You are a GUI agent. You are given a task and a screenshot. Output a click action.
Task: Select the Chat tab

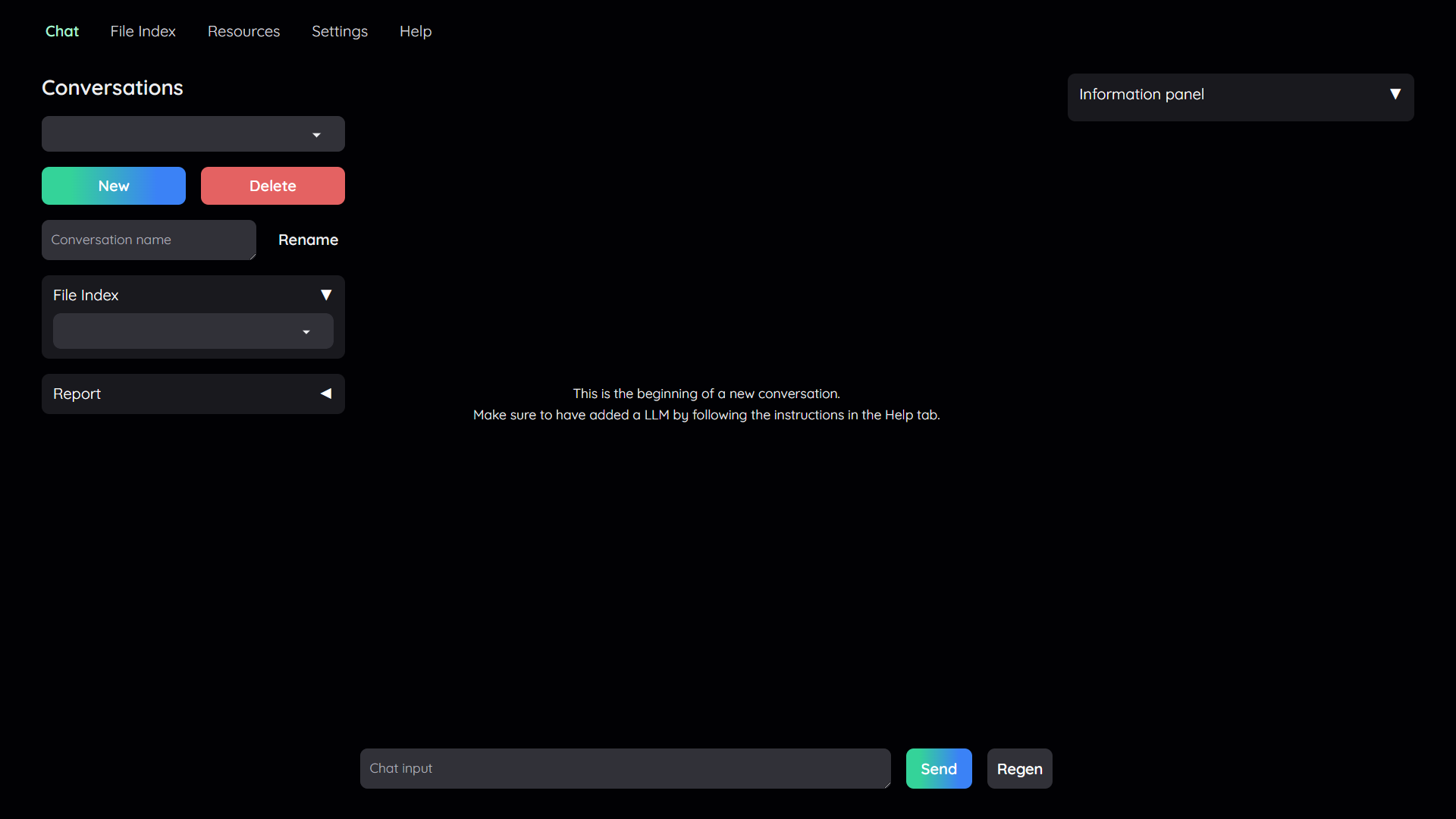[x=61, y=31]
